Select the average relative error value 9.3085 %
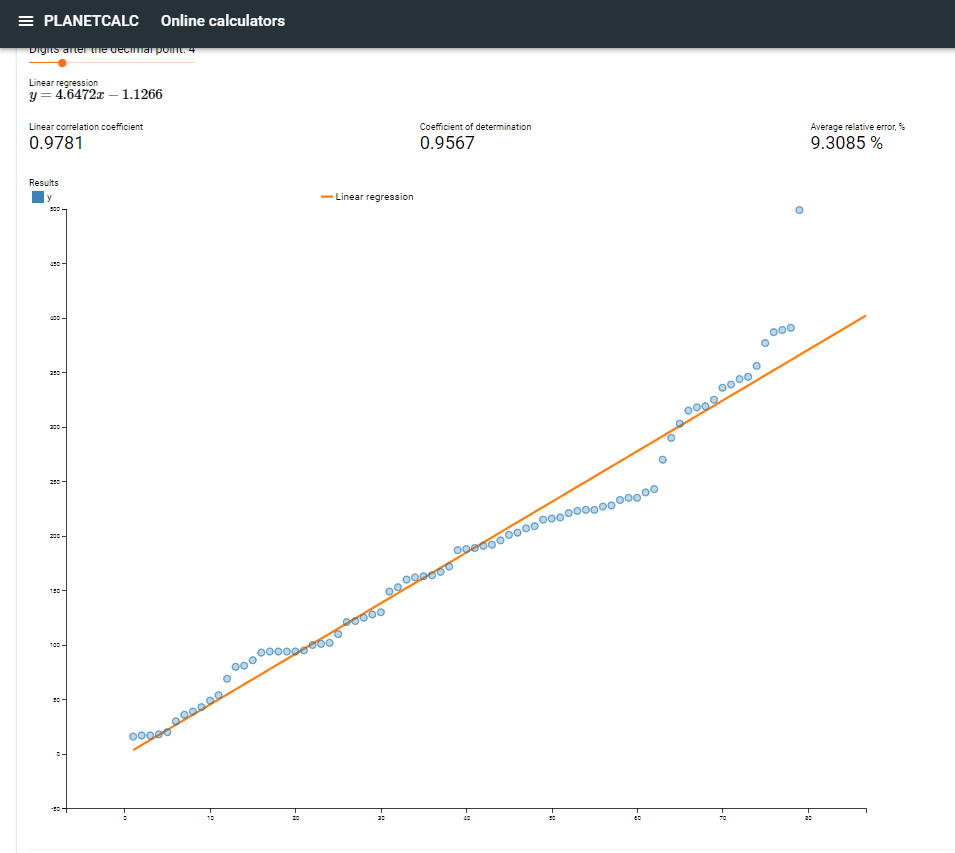 coord(846,143)
